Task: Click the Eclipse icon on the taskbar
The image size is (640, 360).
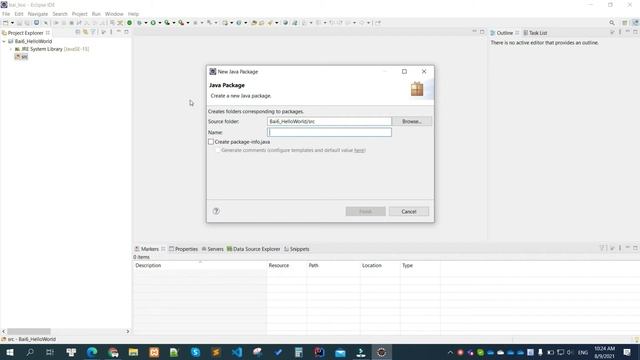Action: tap(381, 352)
